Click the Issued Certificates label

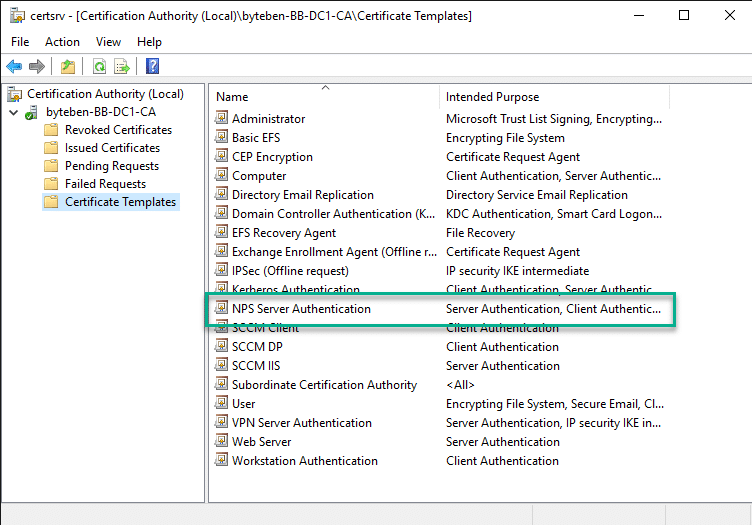[112, 148]
